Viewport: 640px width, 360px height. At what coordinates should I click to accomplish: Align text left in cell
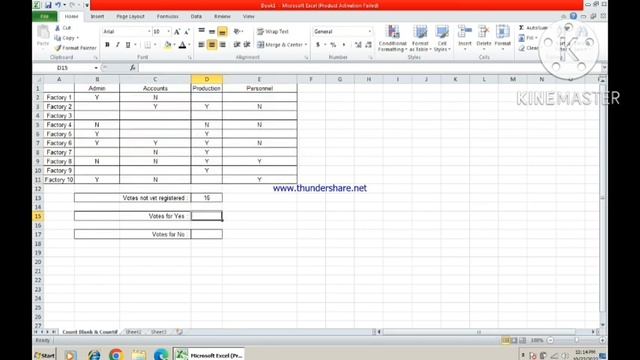click(201, 44)
